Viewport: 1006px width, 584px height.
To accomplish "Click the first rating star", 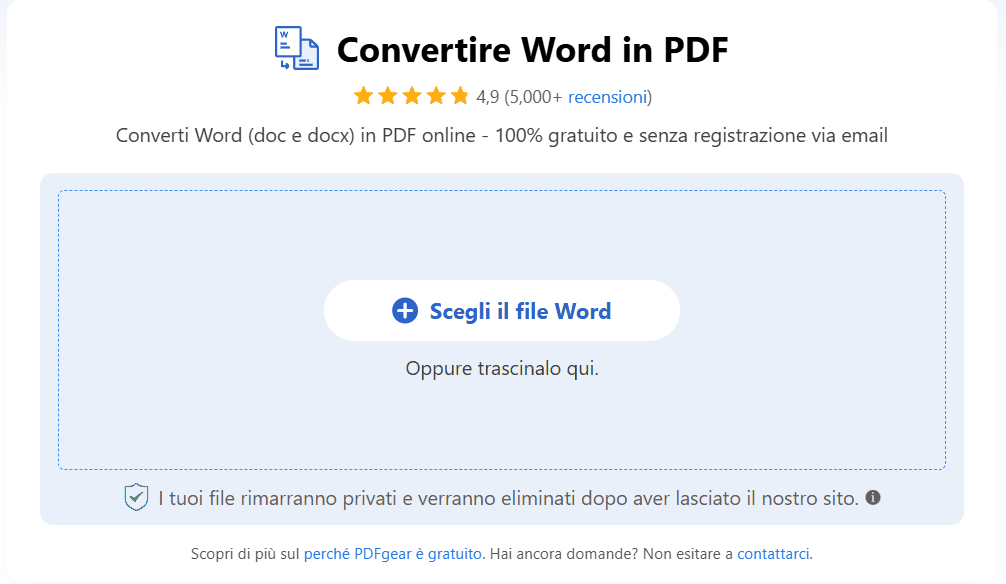I will (366, 96).
